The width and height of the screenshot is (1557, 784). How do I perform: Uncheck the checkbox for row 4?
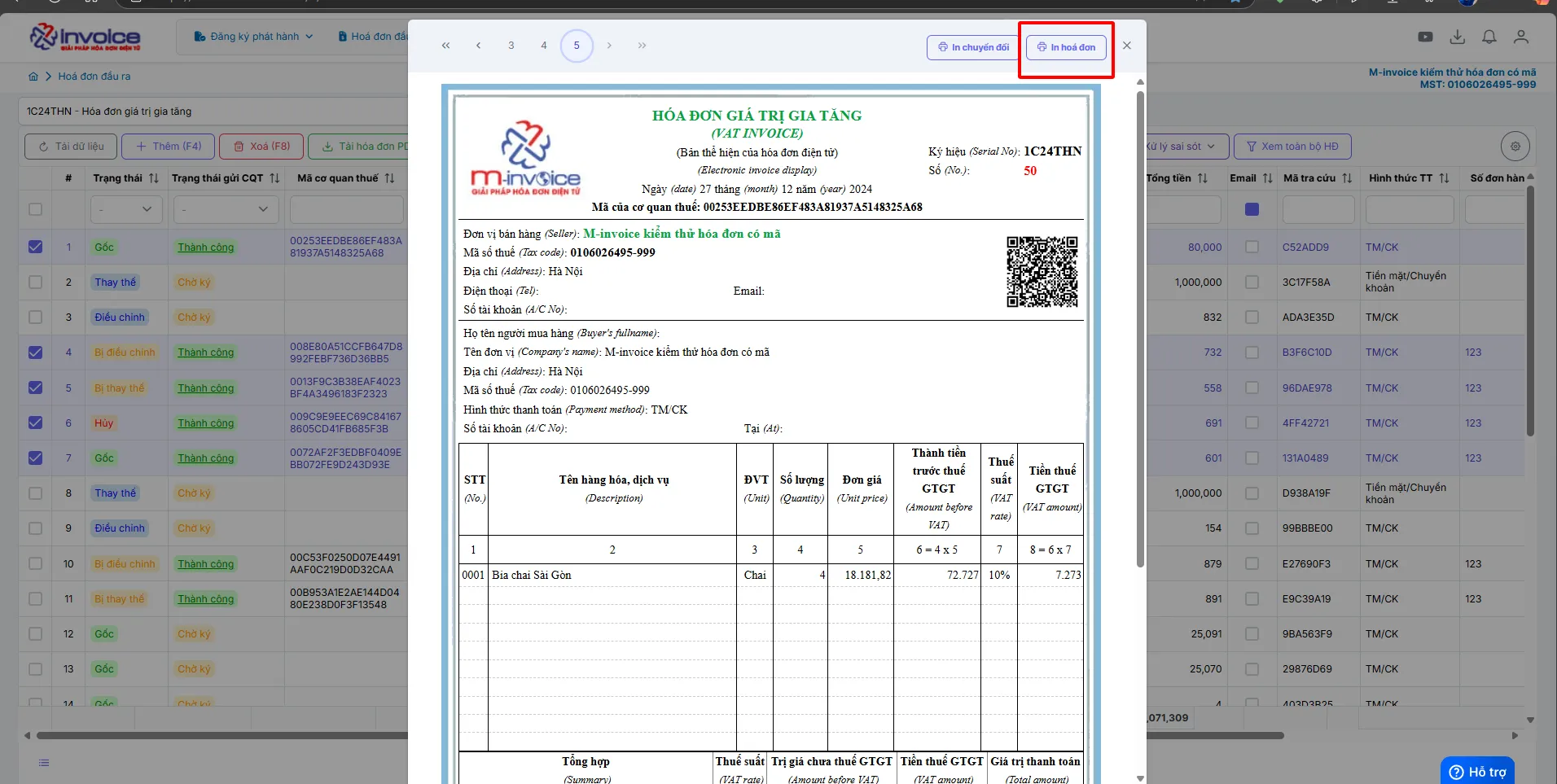click(35, 353)
